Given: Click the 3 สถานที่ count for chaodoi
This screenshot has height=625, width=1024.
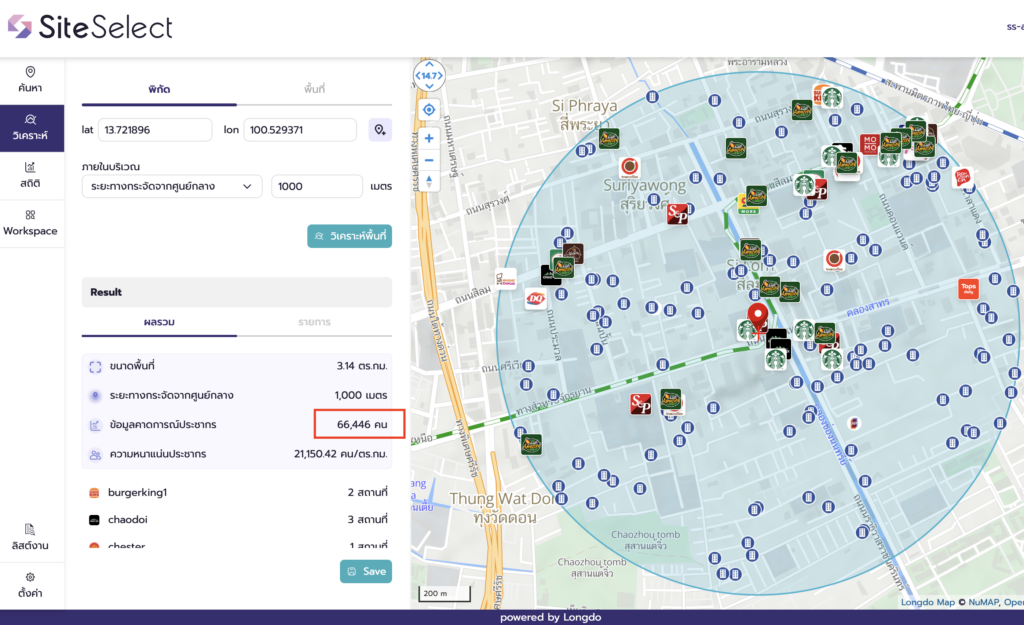Looking at the screenshot, I should pyautogui.click(x=368, y=519).
